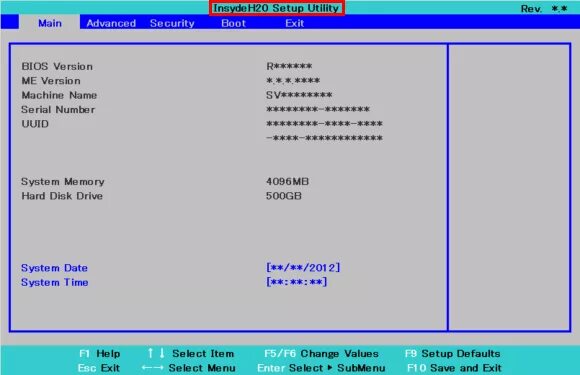580x375 pixels.
Task: Open the Advanced tab
Action: click(x=111, y=23)
